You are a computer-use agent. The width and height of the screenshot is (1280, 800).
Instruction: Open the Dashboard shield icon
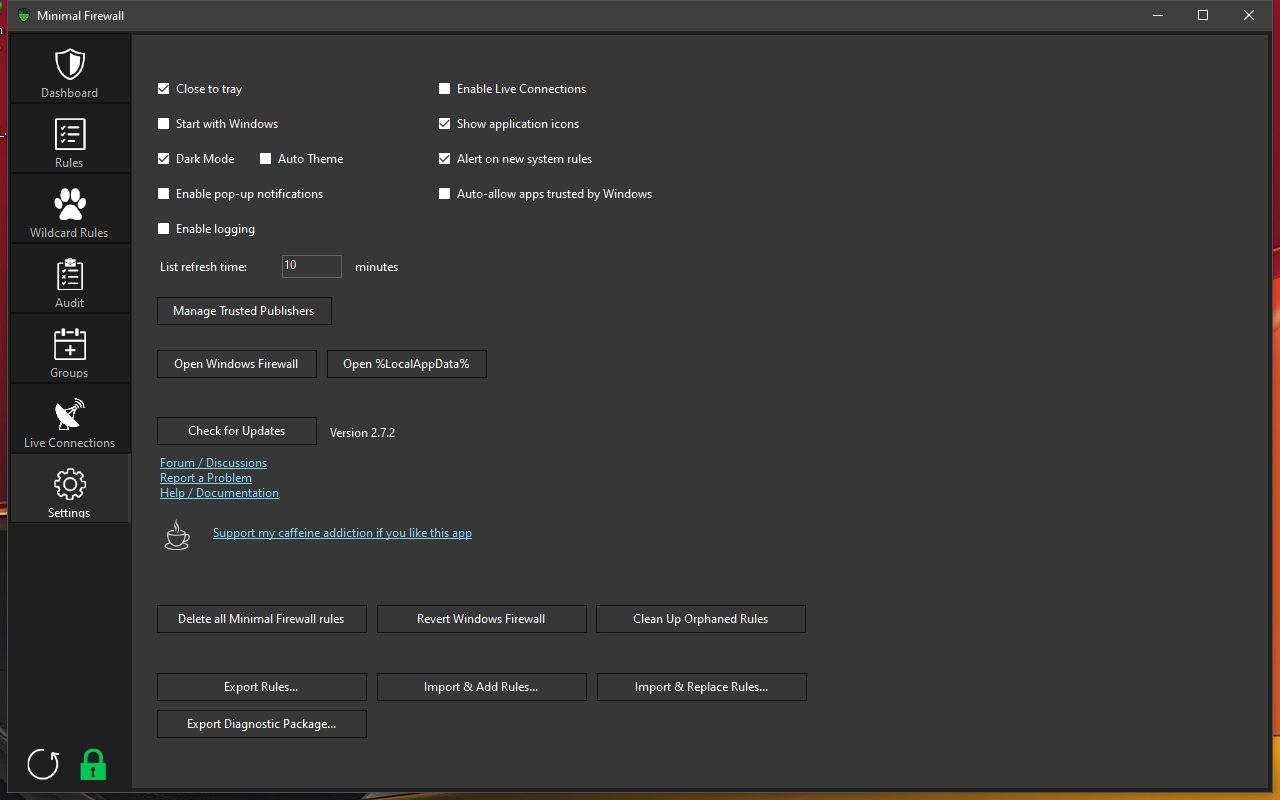(70, 65)
